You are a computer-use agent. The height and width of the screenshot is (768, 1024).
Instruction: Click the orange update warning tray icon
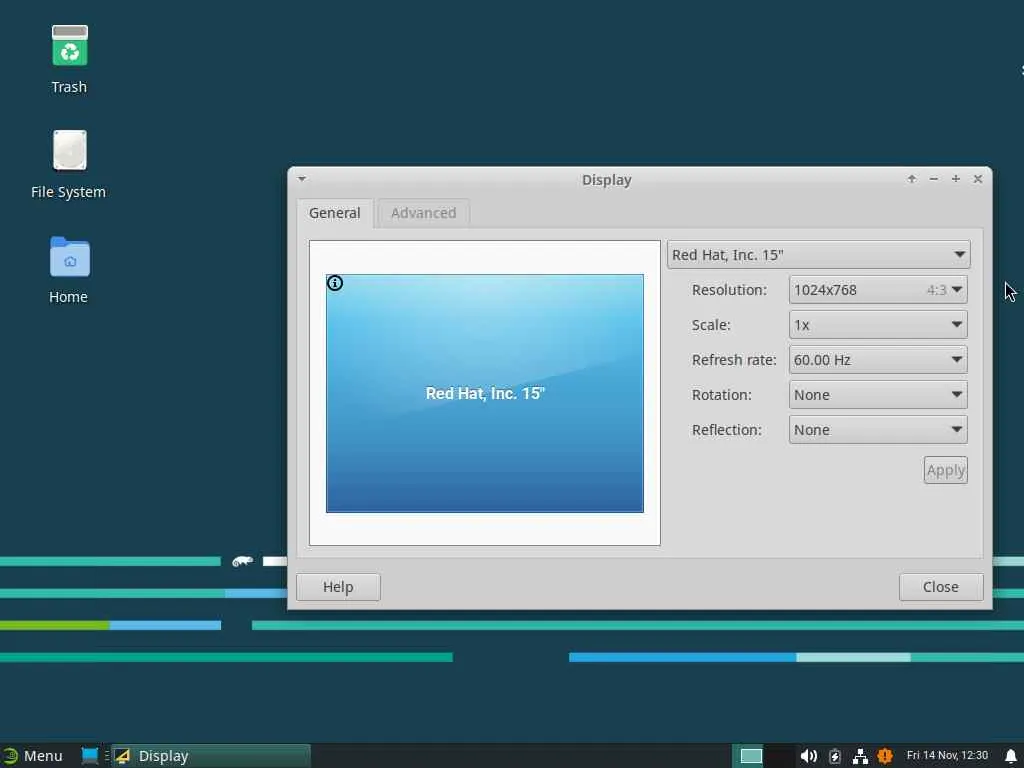[x=885, y=756]
